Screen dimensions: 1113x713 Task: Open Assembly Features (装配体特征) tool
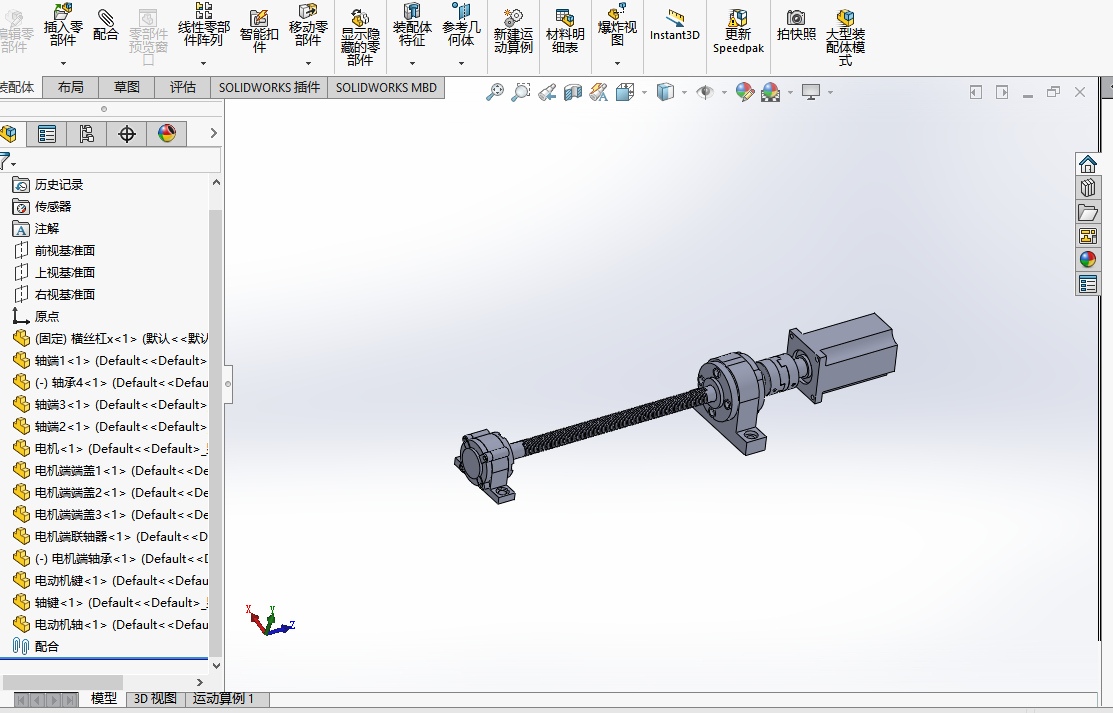(x=412, y=26)
